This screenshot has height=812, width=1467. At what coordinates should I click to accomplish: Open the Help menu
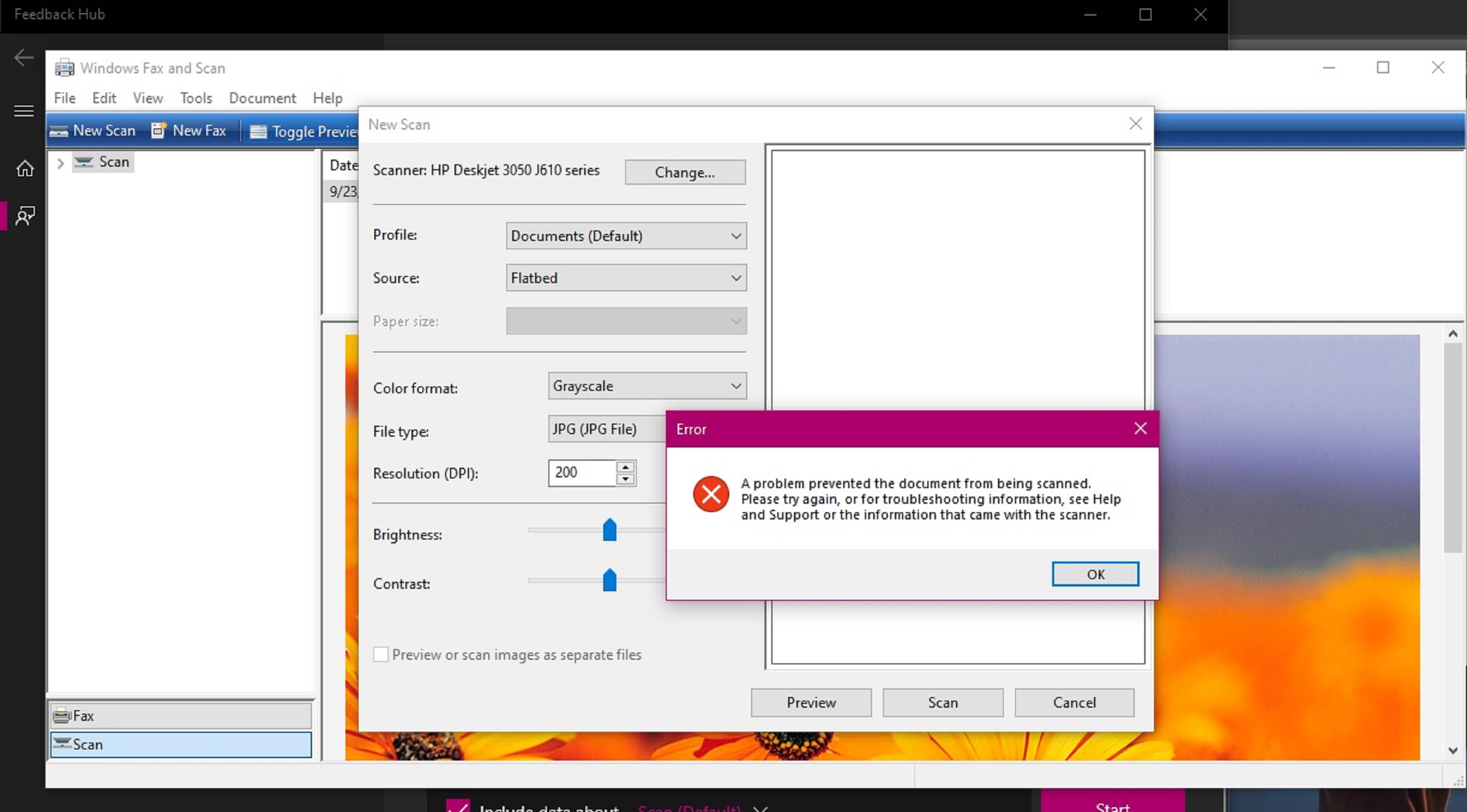(328, 98)
